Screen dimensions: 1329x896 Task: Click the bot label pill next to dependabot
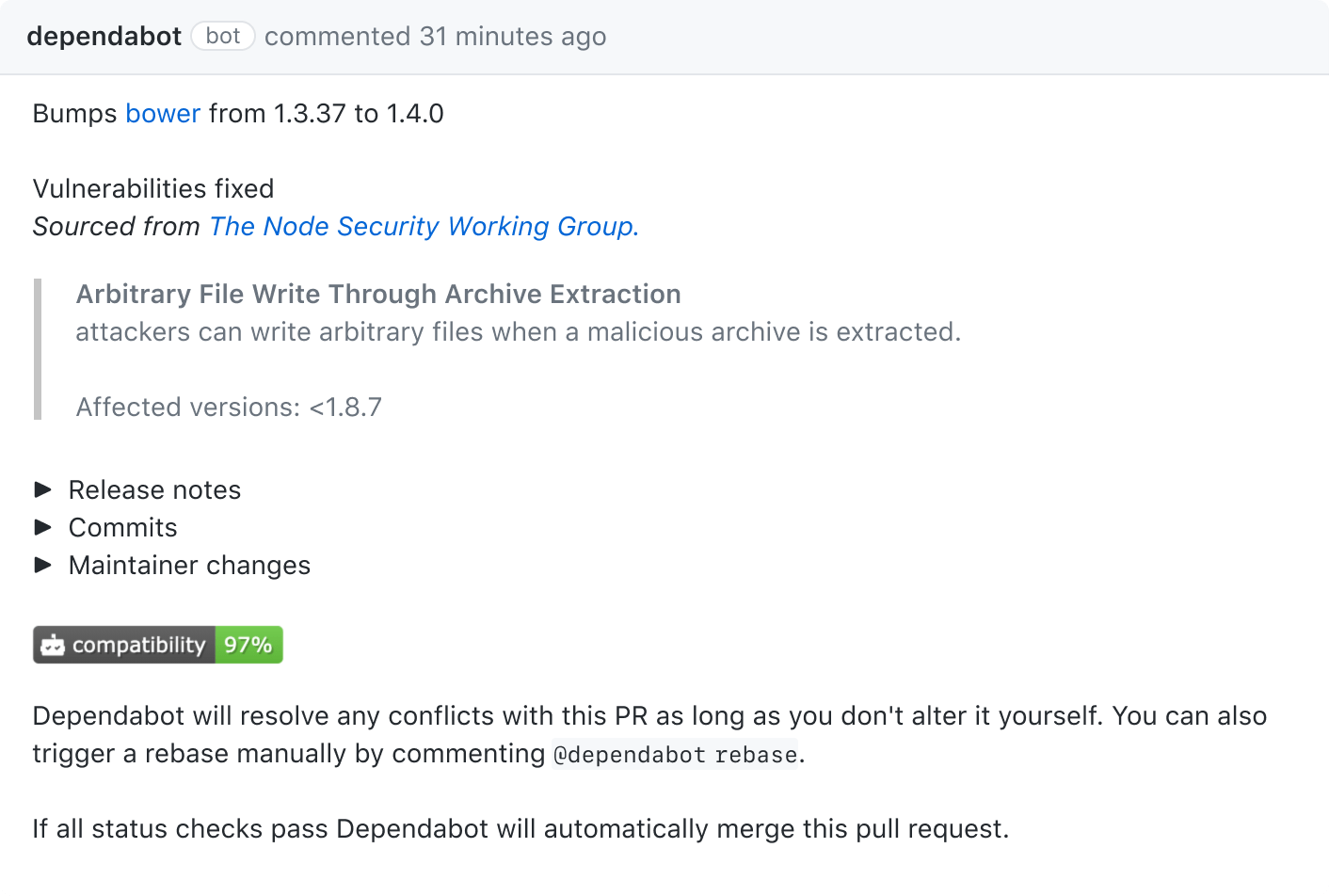(x=223, y=36)
